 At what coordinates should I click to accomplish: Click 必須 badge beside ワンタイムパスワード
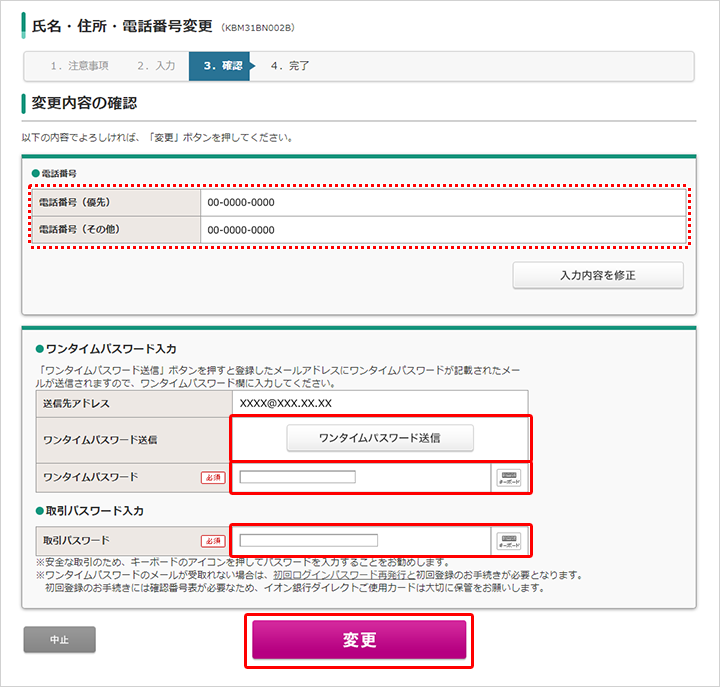pos(213,478)
